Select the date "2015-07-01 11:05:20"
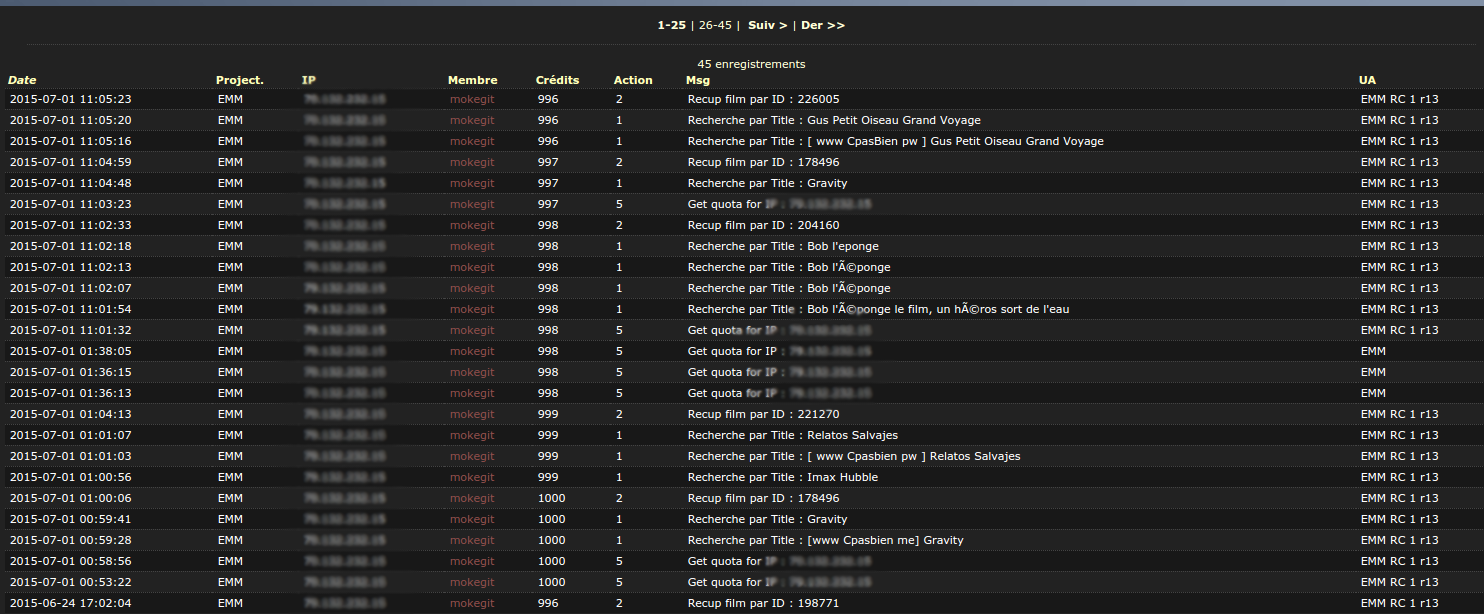The height and width of the screenshot is (614, 1484). tap(70, 120)
